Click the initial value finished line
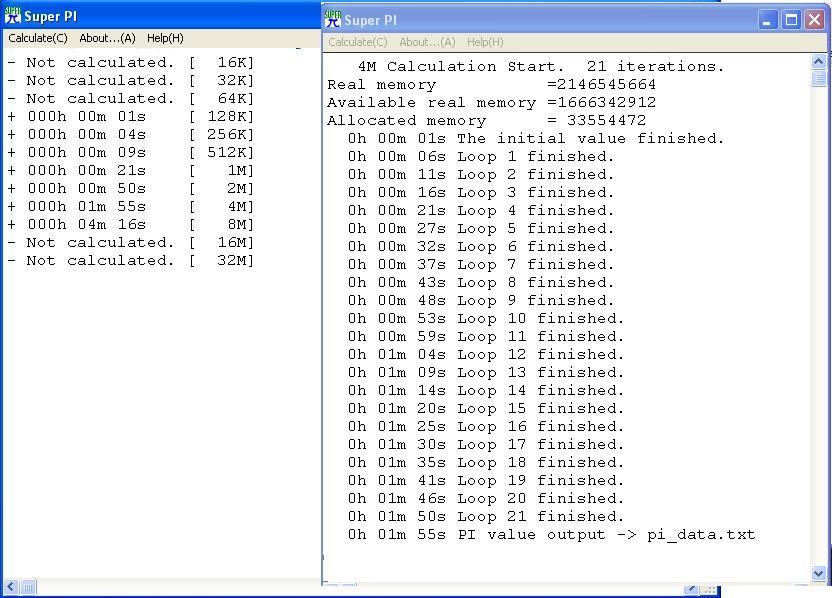 pos(536,139)
